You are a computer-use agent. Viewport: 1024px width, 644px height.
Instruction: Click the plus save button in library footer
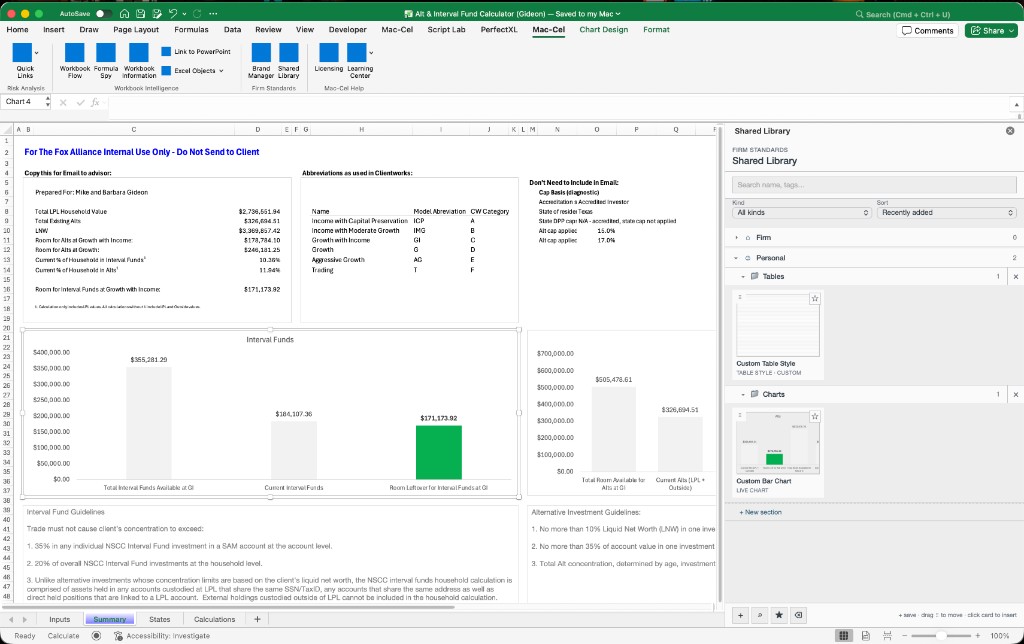click(x=741, y=615)
